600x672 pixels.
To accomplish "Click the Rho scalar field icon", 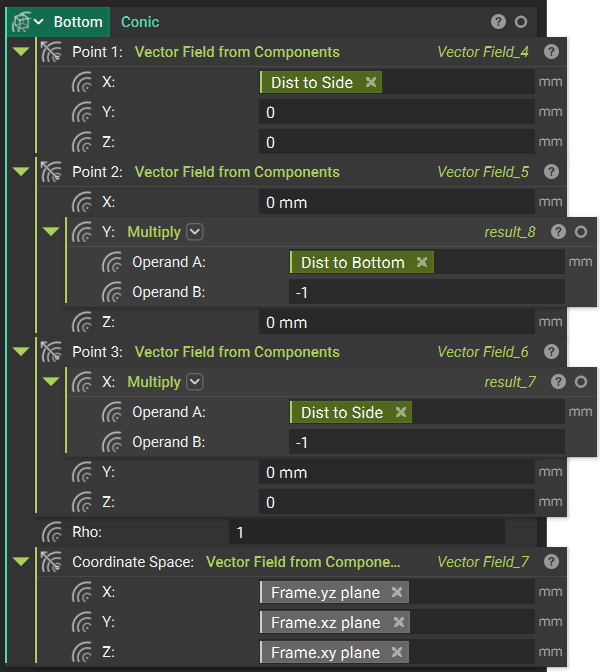I will [x=52, y=532].
